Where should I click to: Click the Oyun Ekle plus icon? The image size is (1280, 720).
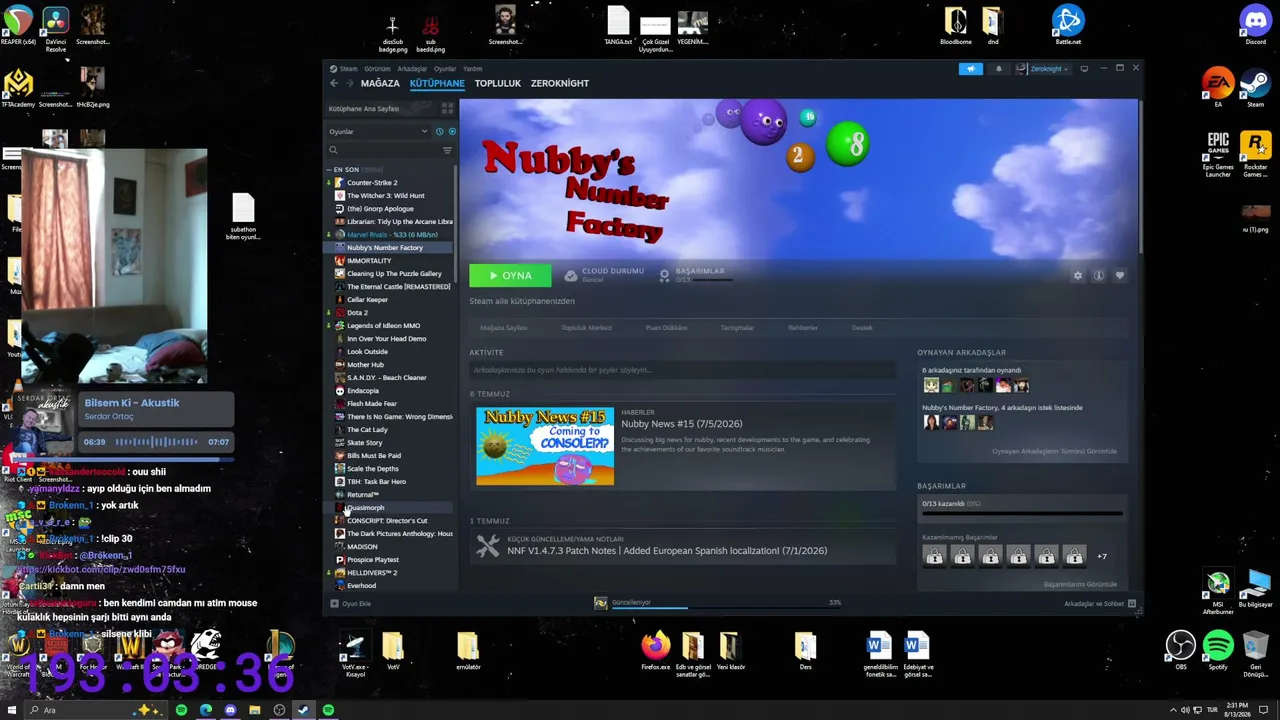(x=334, y=604)
